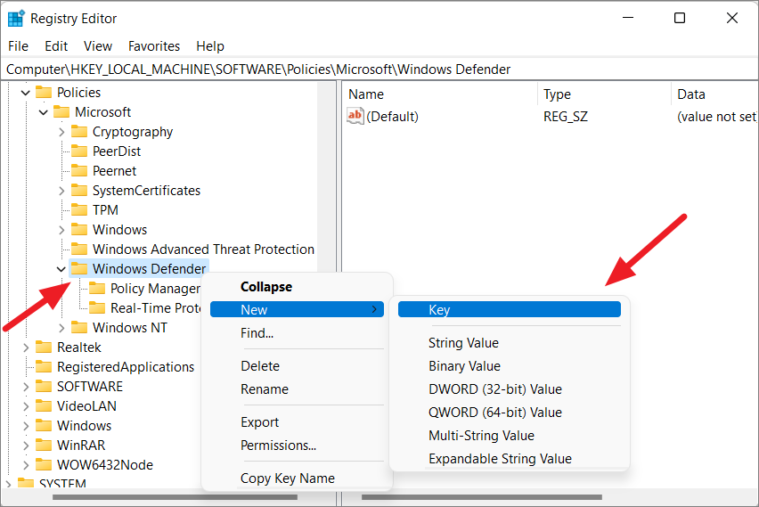Open Permissions... from the context menu
This screenshot has height=507, width=759.
point(297,445)
